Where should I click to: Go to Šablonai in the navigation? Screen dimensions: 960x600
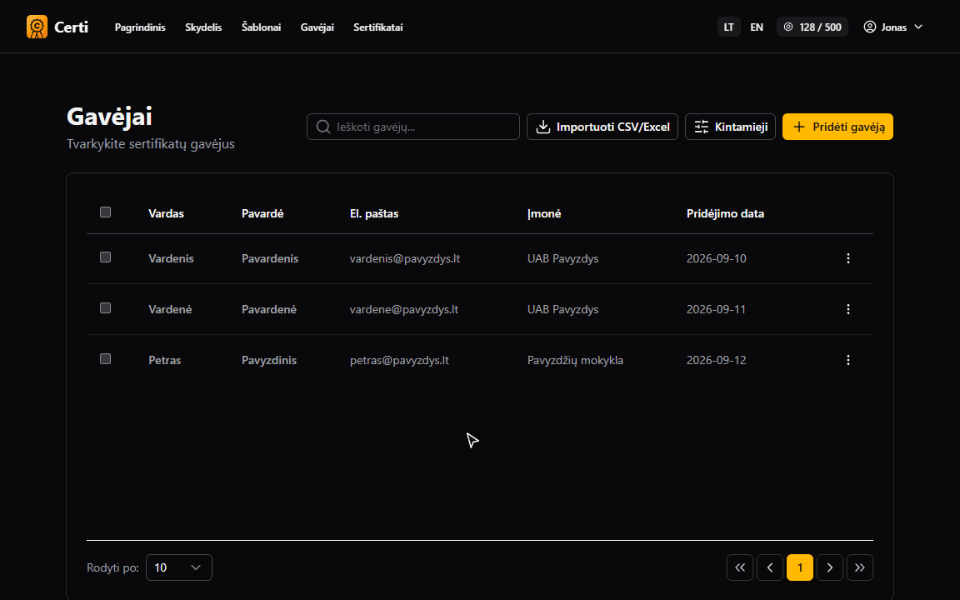261,27
